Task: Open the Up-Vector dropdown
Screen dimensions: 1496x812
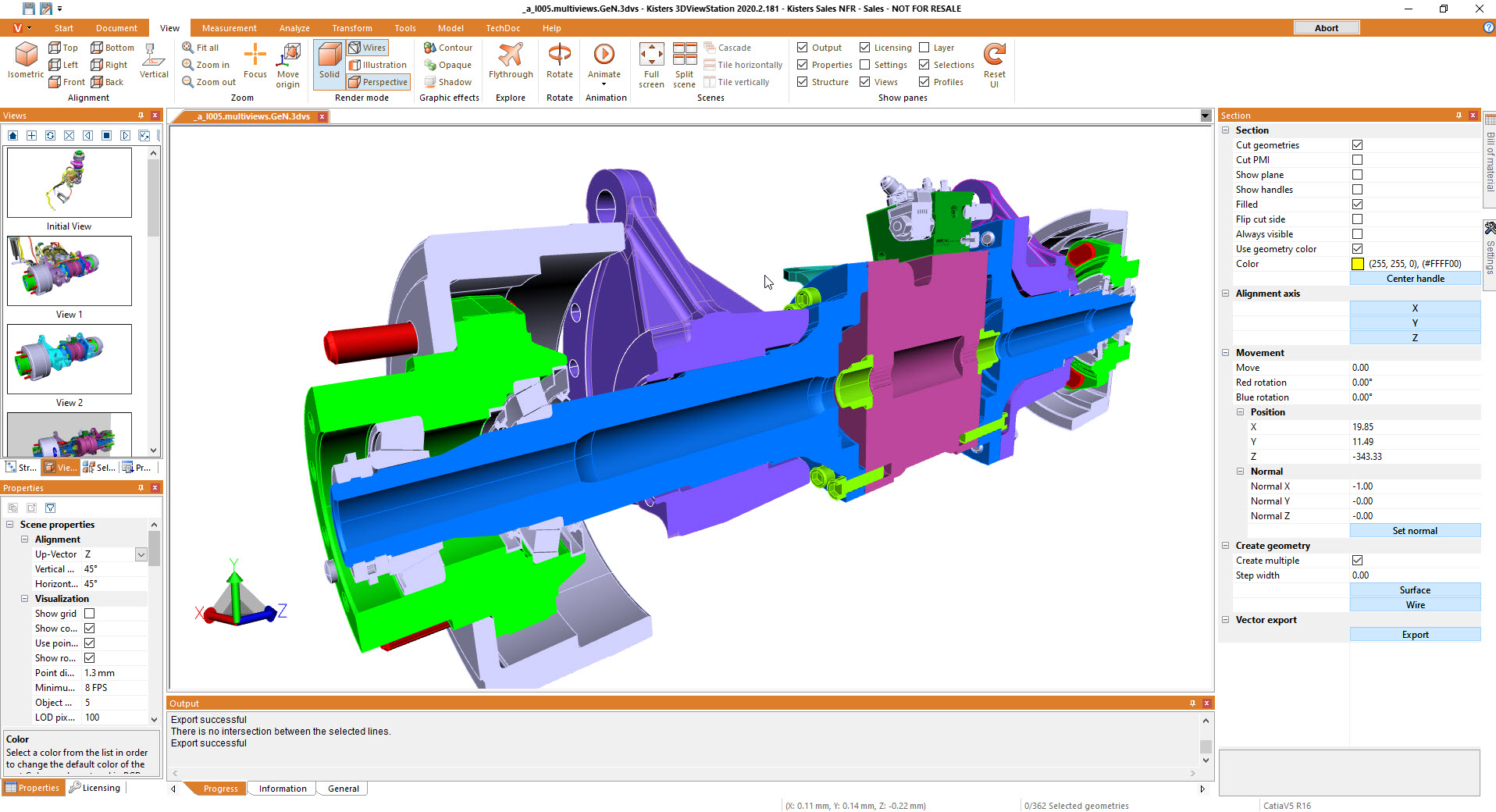Action: (x=141, y=554)
